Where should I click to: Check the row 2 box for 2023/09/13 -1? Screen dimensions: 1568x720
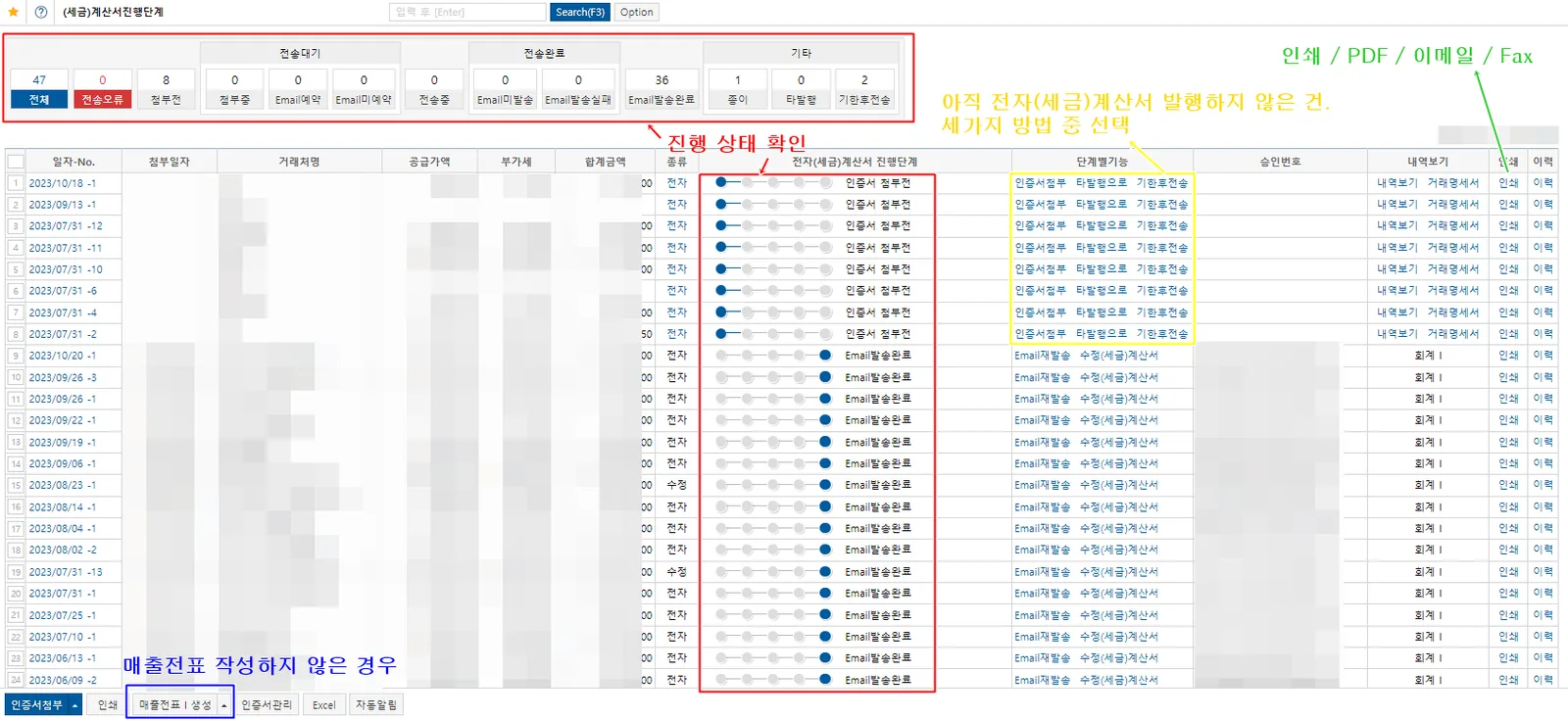[15, 205]
